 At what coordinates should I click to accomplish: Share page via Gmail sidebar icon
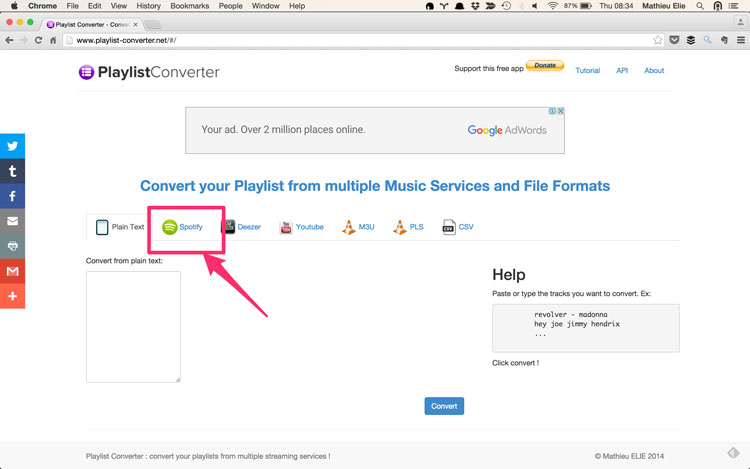(12, 271)
